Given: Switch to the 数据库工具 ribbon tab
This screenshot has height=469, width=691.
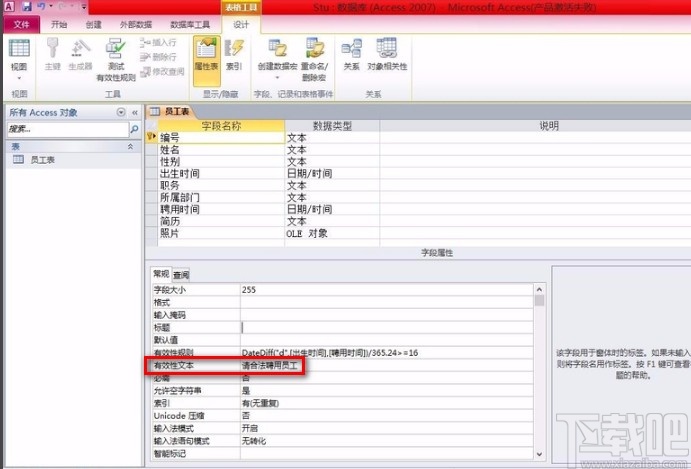Looking at the screenshot, I should (x=190, y=25).
